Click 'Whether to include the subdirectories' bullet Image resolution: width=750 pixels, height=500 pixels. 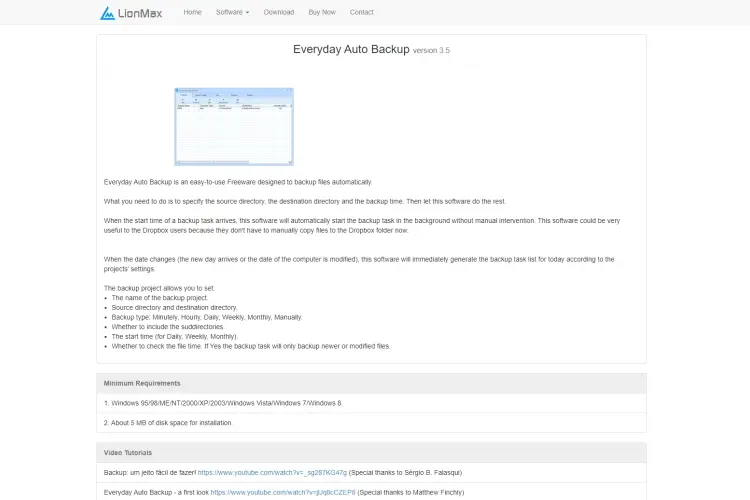168,327
